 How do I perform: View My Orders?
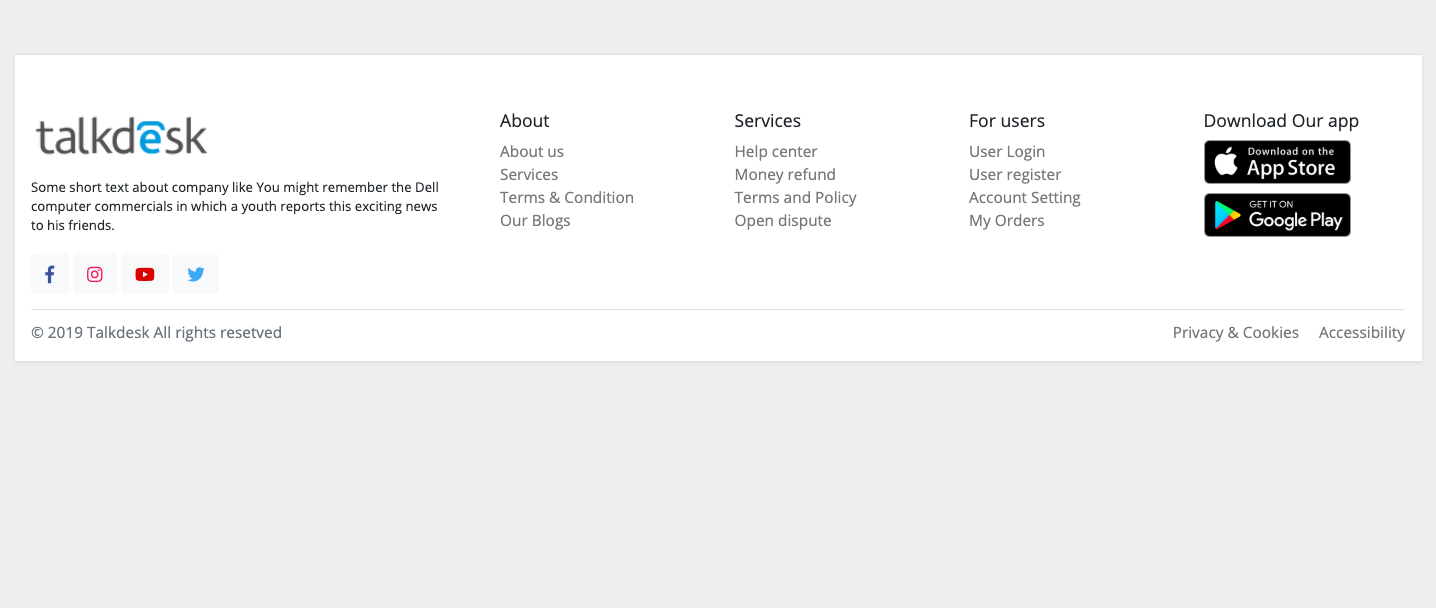1006,220
